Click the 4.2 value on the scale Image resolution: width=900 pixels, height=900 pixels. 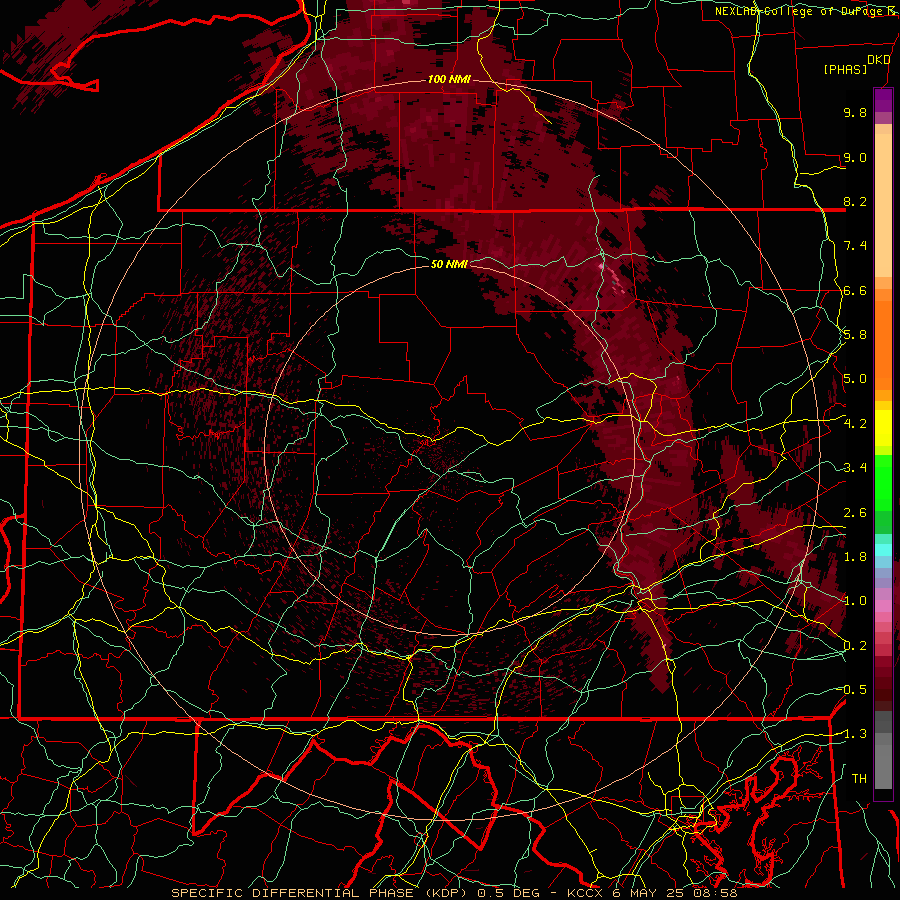coord(855,424)
